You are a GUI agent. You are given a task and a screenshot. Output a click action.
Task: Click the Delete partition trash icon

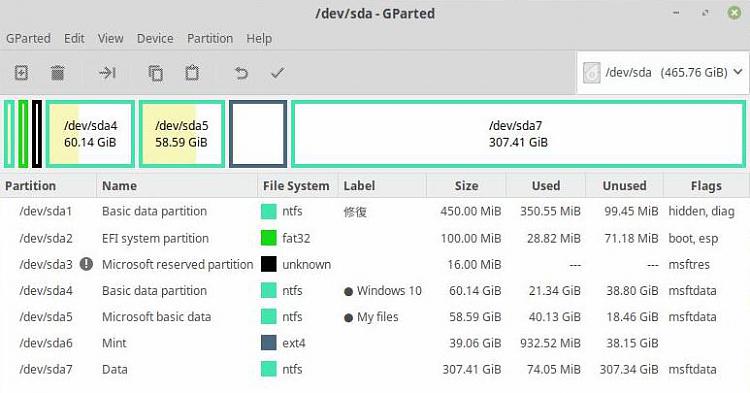(x=57, y=73)
